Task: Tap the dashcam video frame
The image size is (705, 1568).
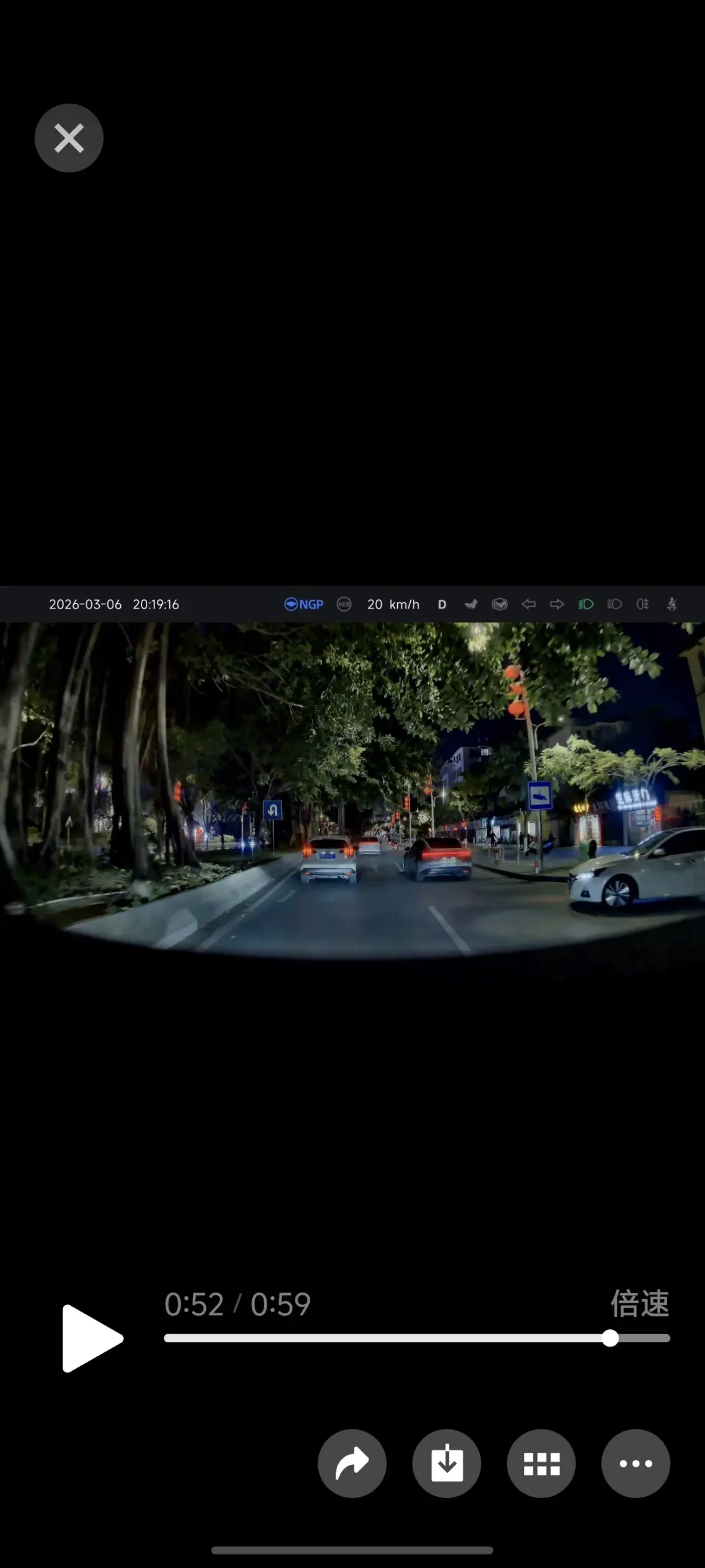Action: point(352,791)
